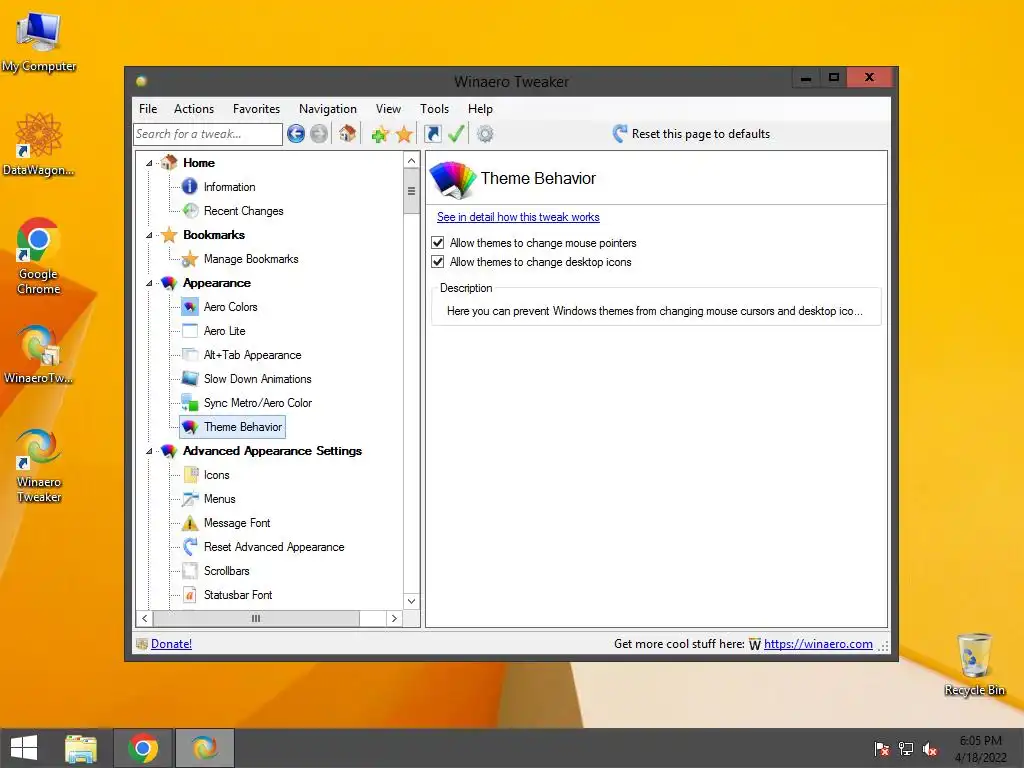Open settings with the gear toolbar icon
The height and width of the screenshot is (768, 1024).
pyautogui.click(x=485, y=135)
